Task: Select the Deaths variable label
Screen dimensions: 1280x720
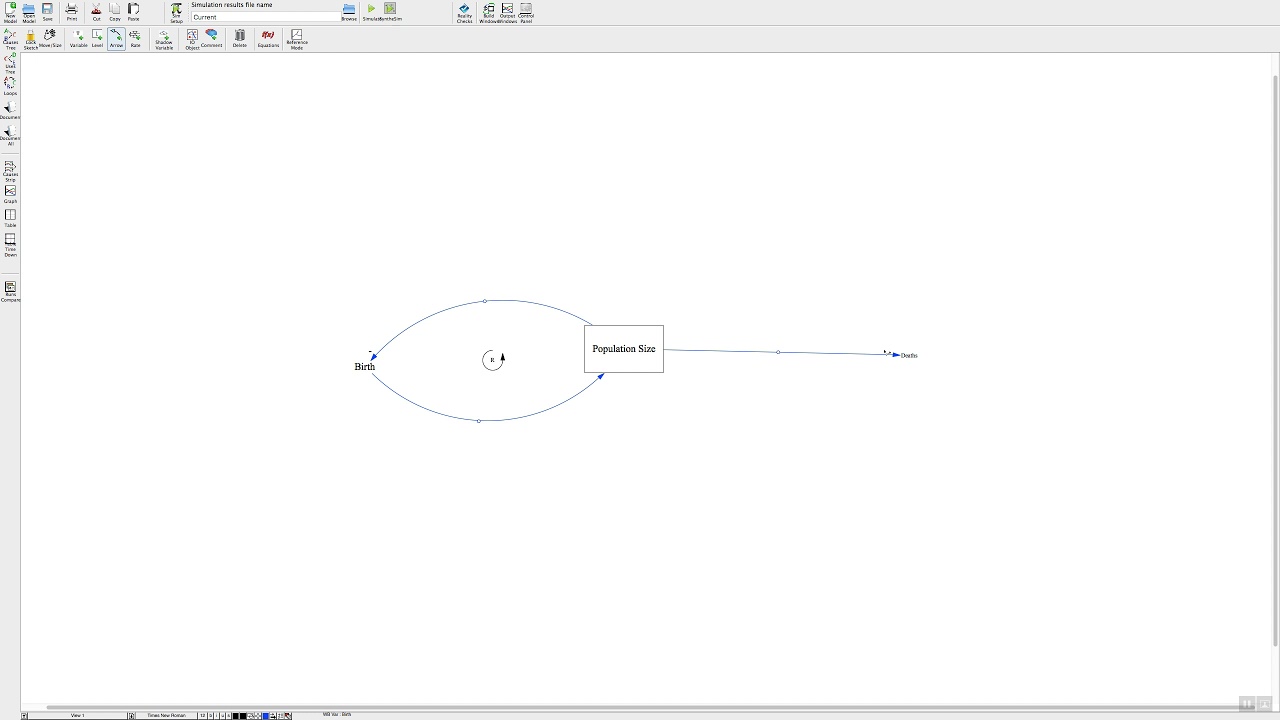Action: click(x=909, y=356)
